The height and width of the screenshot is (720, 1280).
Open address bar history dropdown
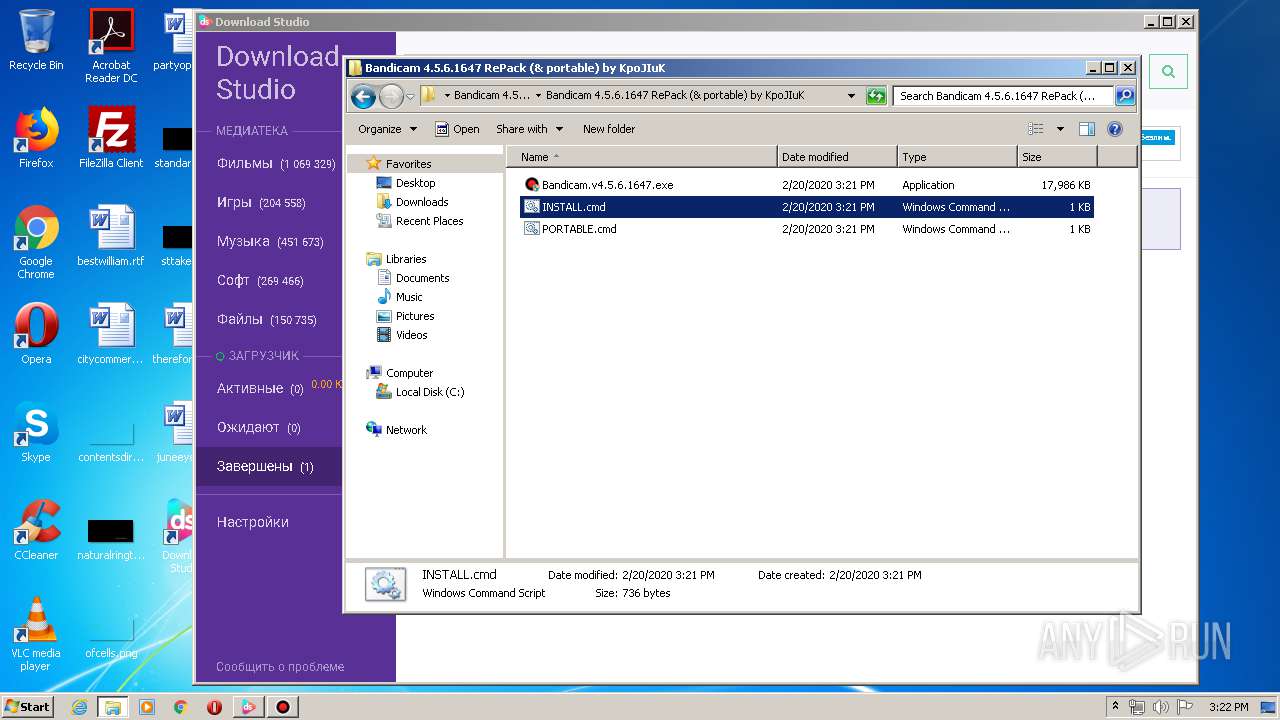tap(851, 96)
